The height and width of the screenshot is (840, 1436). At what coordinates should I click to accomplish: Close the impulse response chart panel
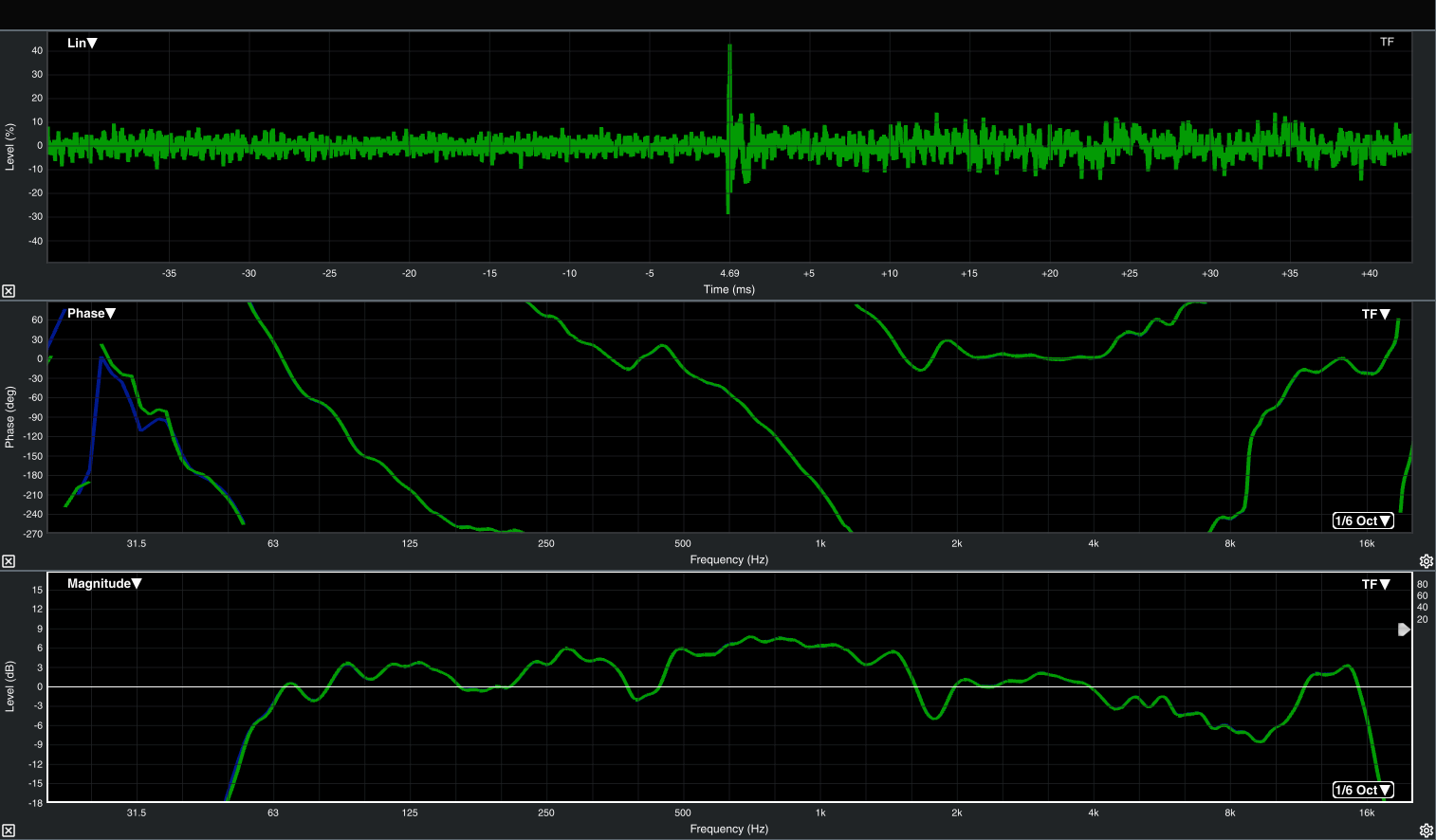pyautogui.click(x=9, y=291)
